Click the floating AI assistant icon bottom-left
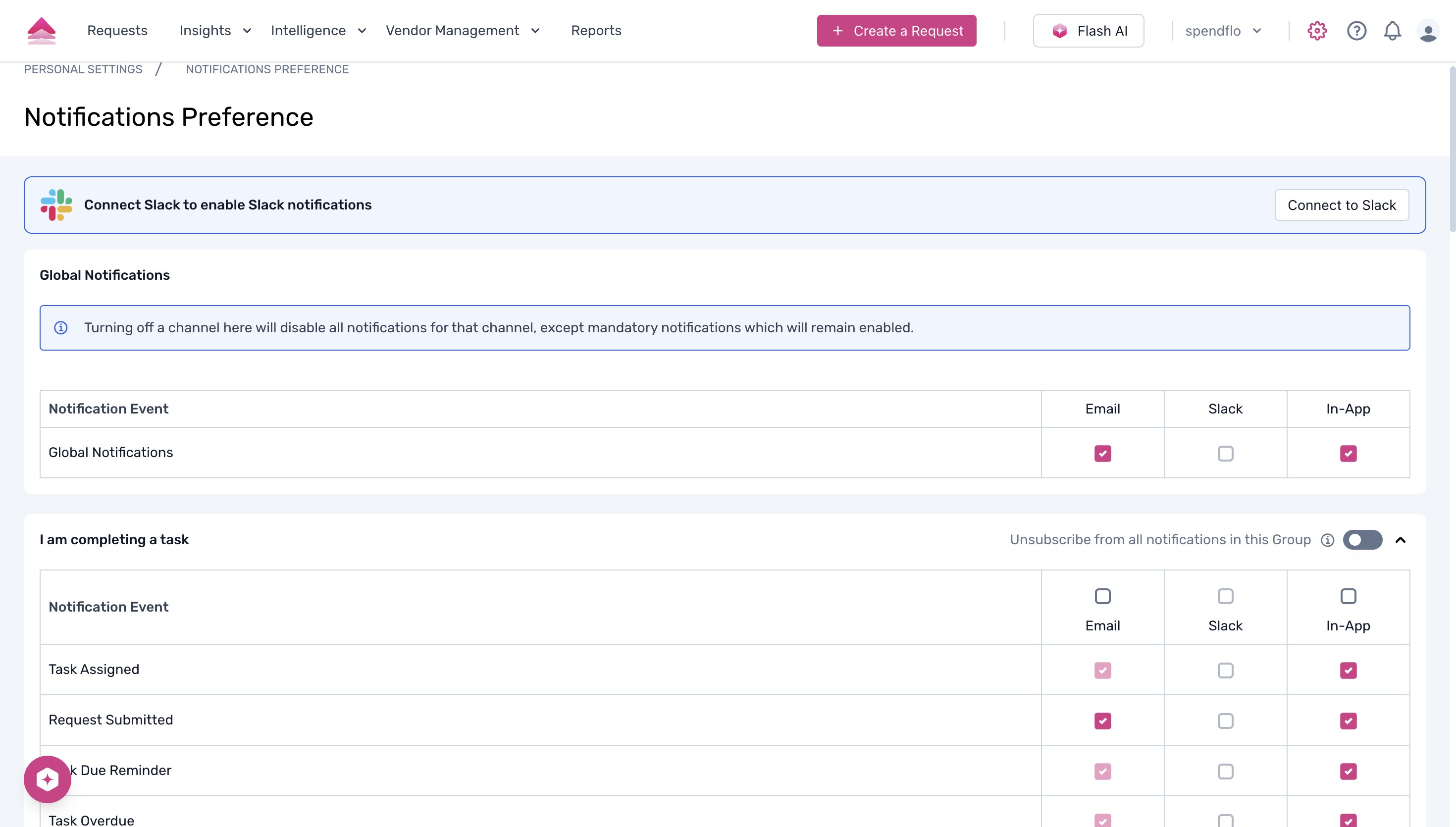This screenshot has width=1456, height=827. tap(47, 779)
